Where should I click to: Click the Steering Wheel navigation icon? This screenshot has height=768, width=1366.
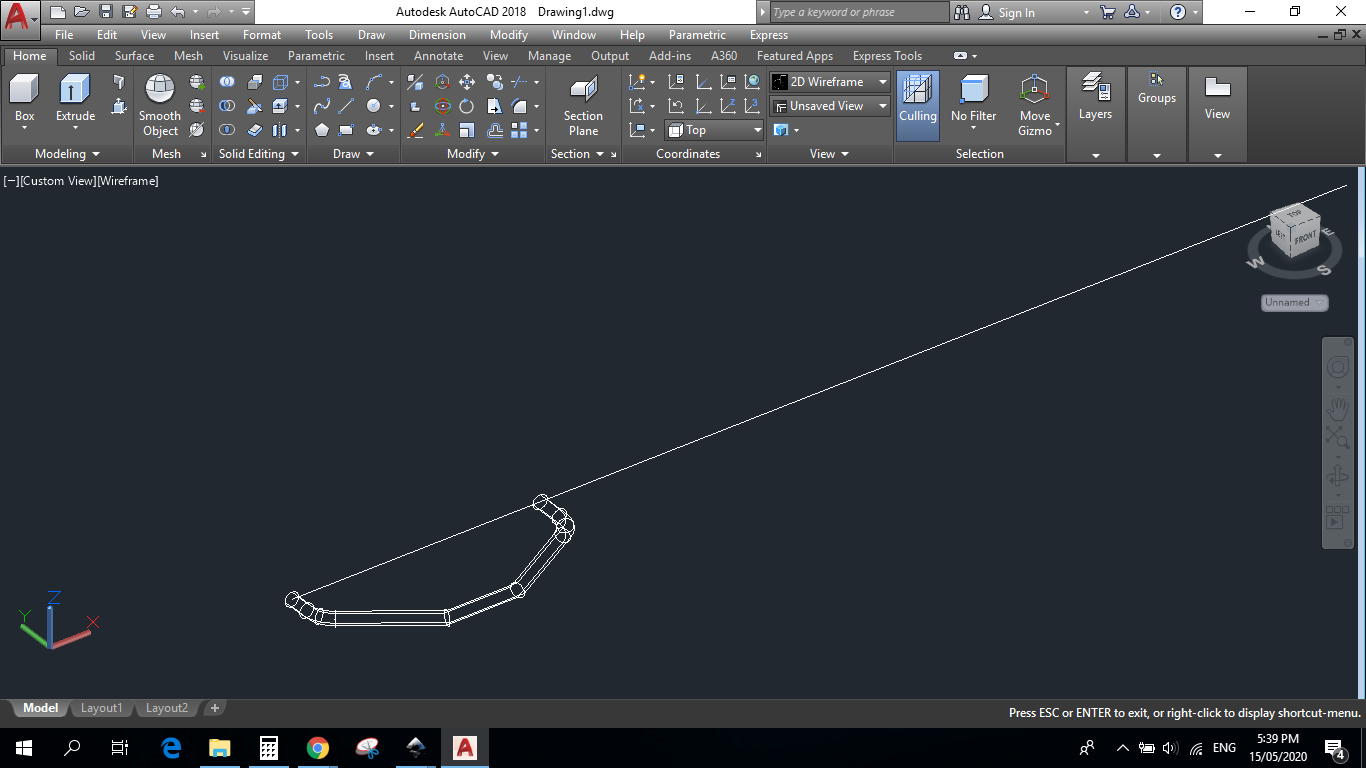(1337, 368)
